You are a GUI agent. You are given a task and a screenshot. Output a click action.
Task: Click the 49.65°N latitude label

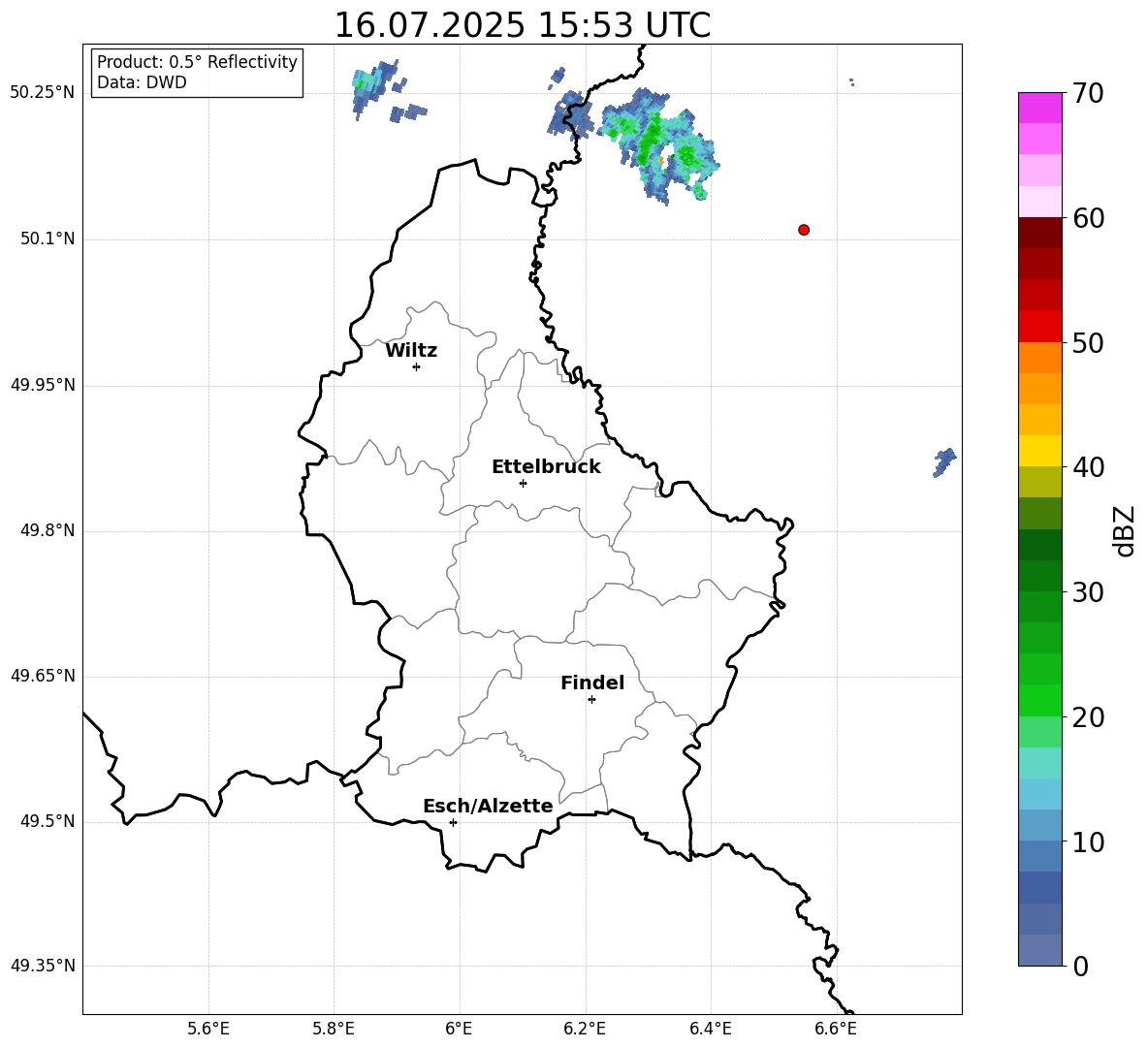point(43,676)
